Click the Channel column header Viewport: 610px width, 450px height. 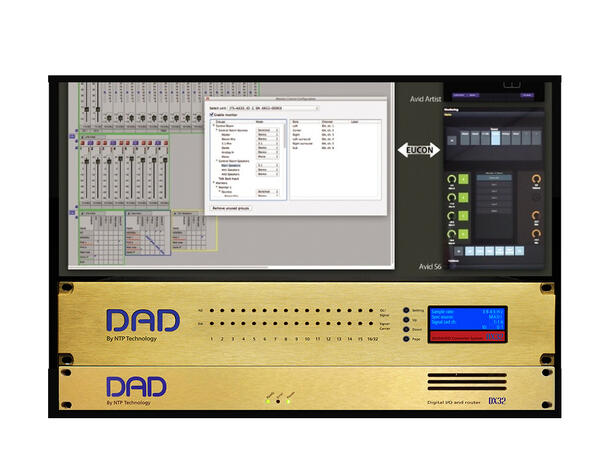[328, 122]
